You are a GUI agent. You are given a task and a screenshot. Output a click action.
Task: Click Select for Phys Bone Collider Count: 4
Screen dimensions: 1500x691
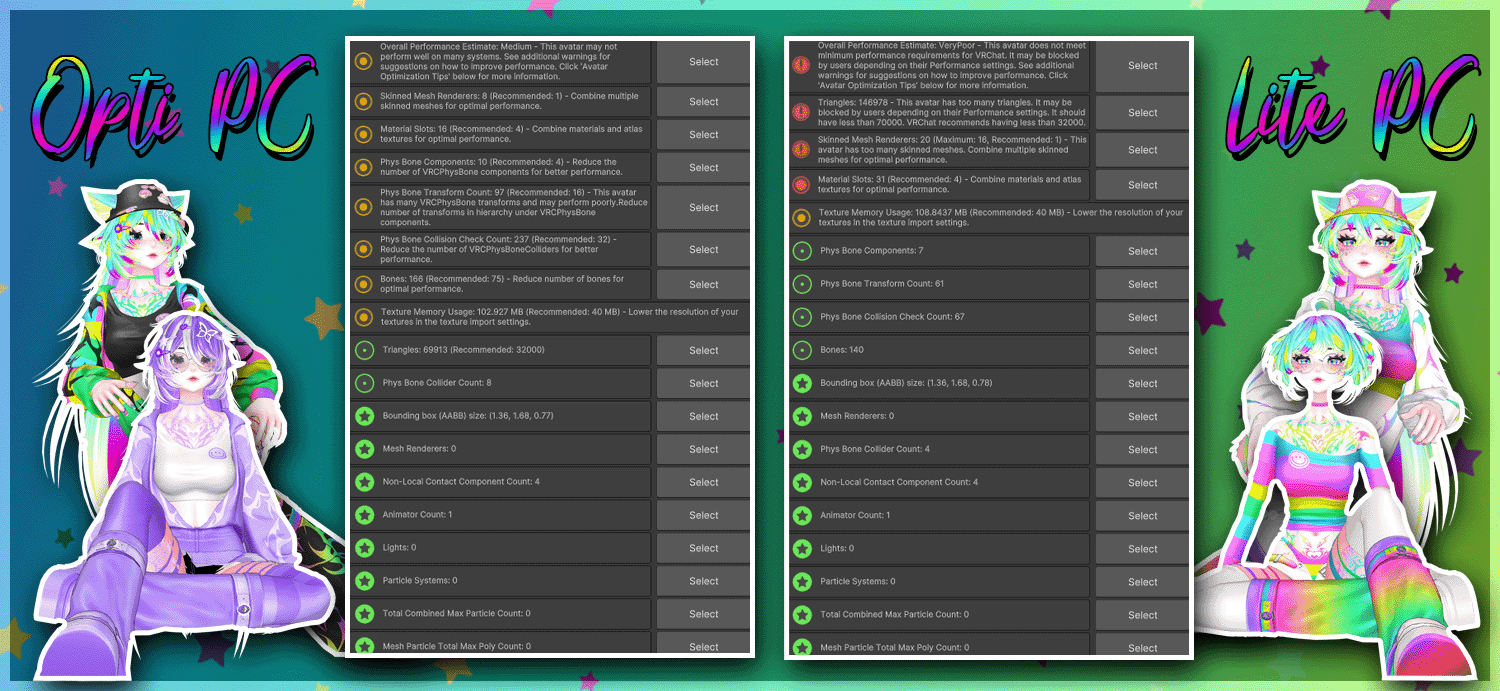tap(1142, 450)
